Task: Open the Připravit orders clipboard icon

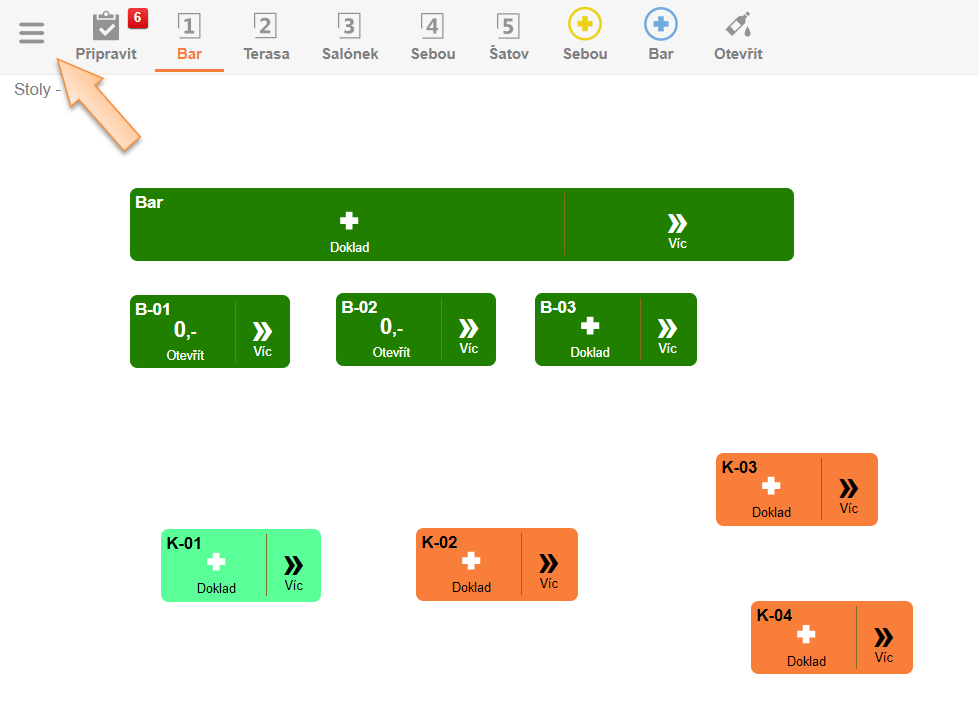Action: pyautogui.click(x=105, y=28)
